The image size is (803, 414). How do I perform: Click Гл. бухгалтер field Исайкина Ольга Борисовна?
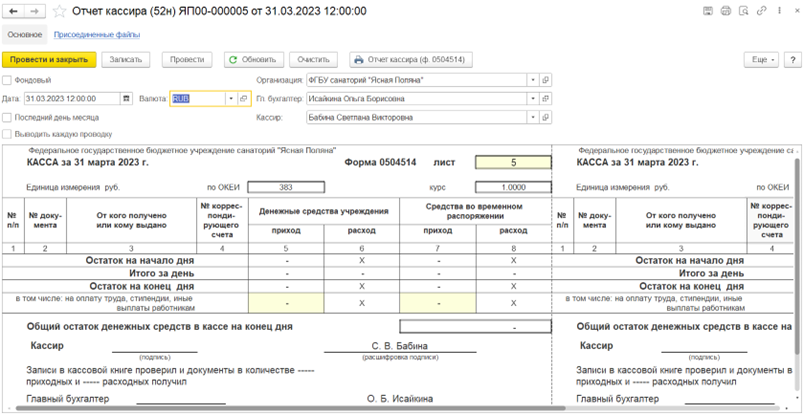416,99
